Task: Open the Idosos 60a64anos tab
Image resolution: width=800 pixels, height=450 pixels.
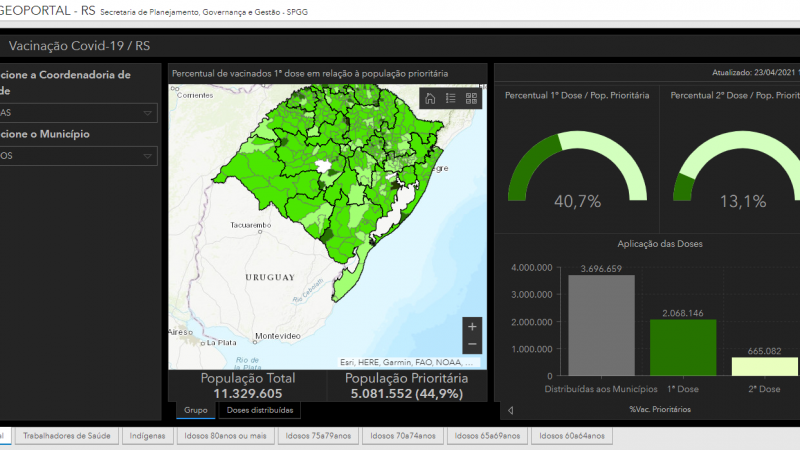Action: tap(572, 436)
